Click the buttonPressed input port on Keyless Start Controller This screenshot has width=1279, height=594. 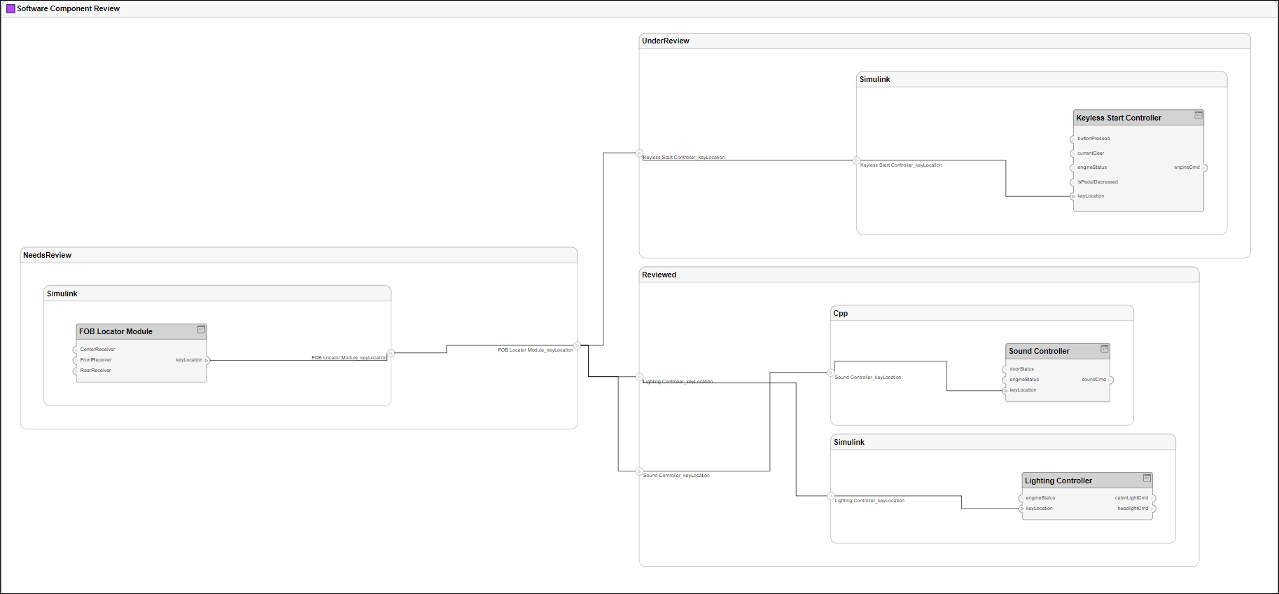click(x=1073, y=138)
